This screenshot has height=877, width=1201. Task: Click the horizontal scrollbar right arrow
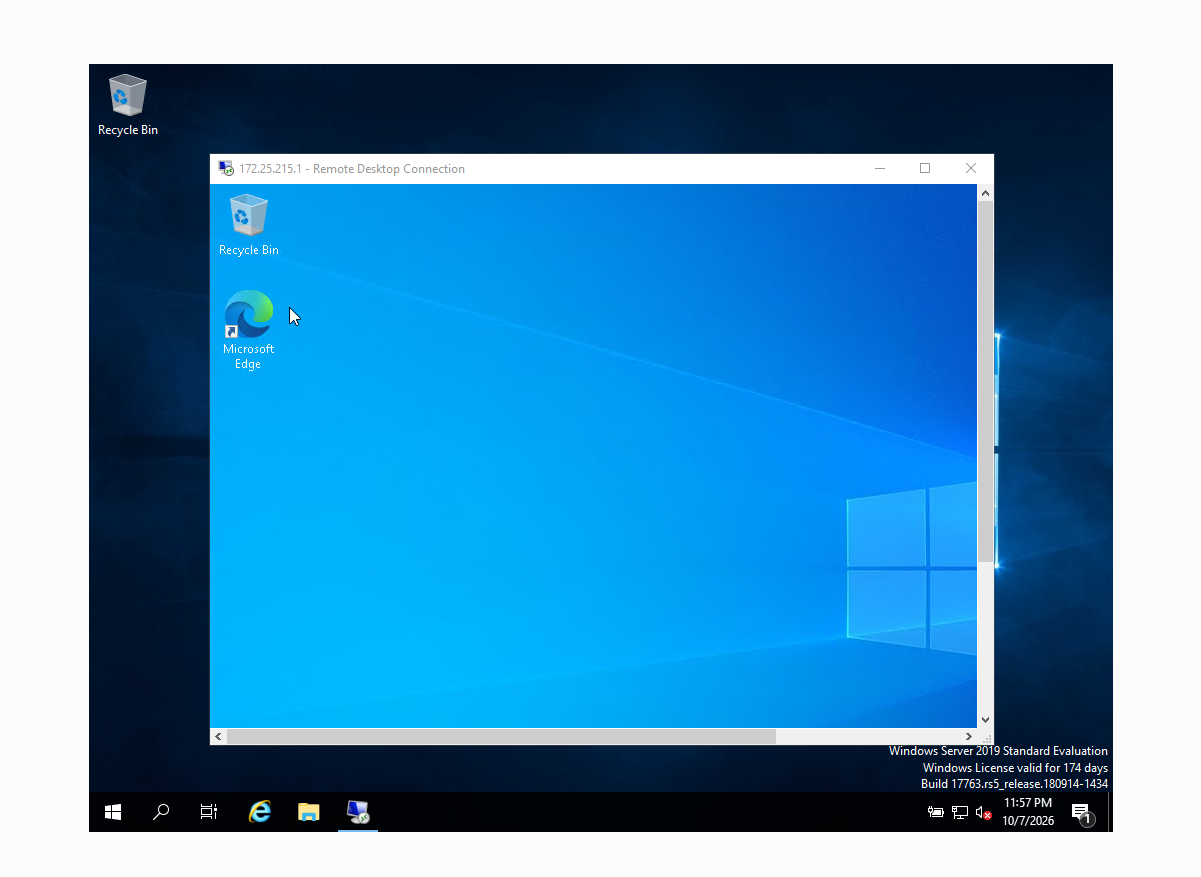click(968, 736)
